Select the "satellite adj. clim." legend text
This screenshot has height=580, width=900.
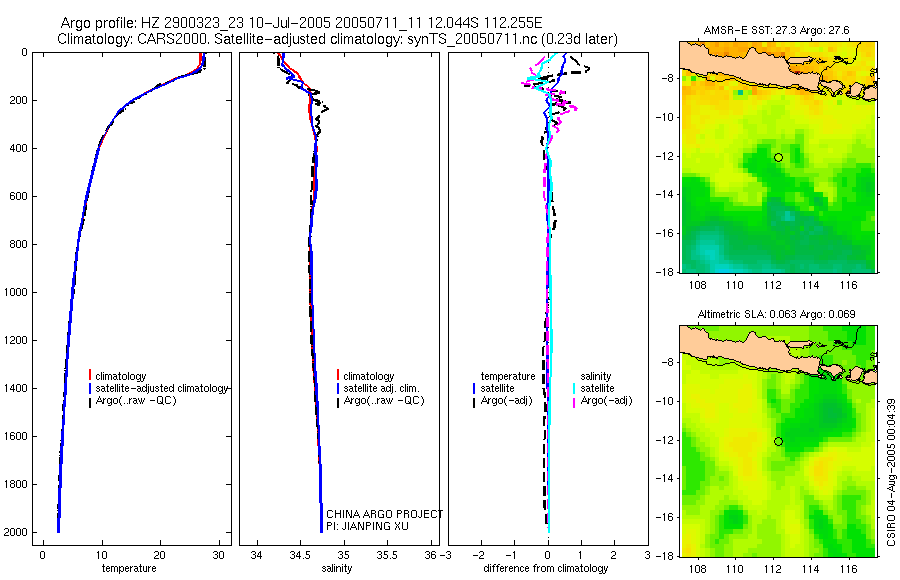(381, 389)
